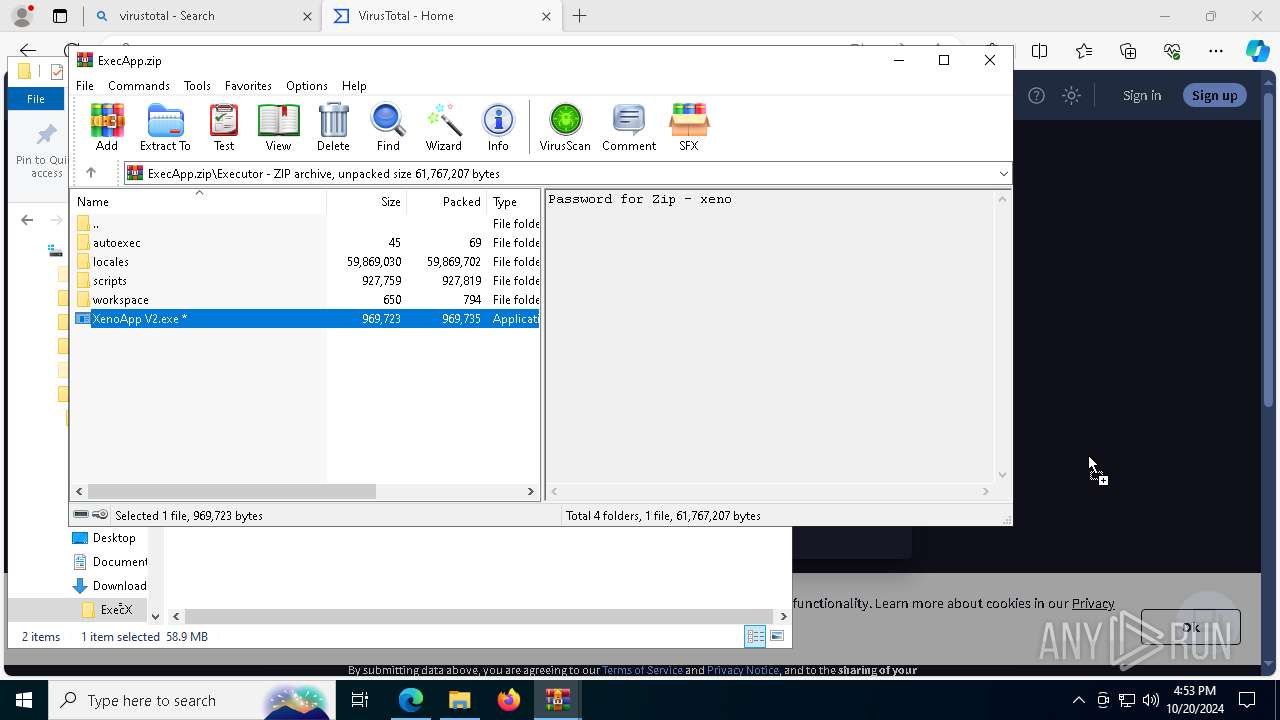The image size is (1280, 720).
Task: Sort by the Packed column header
Action: click(446, 202)
